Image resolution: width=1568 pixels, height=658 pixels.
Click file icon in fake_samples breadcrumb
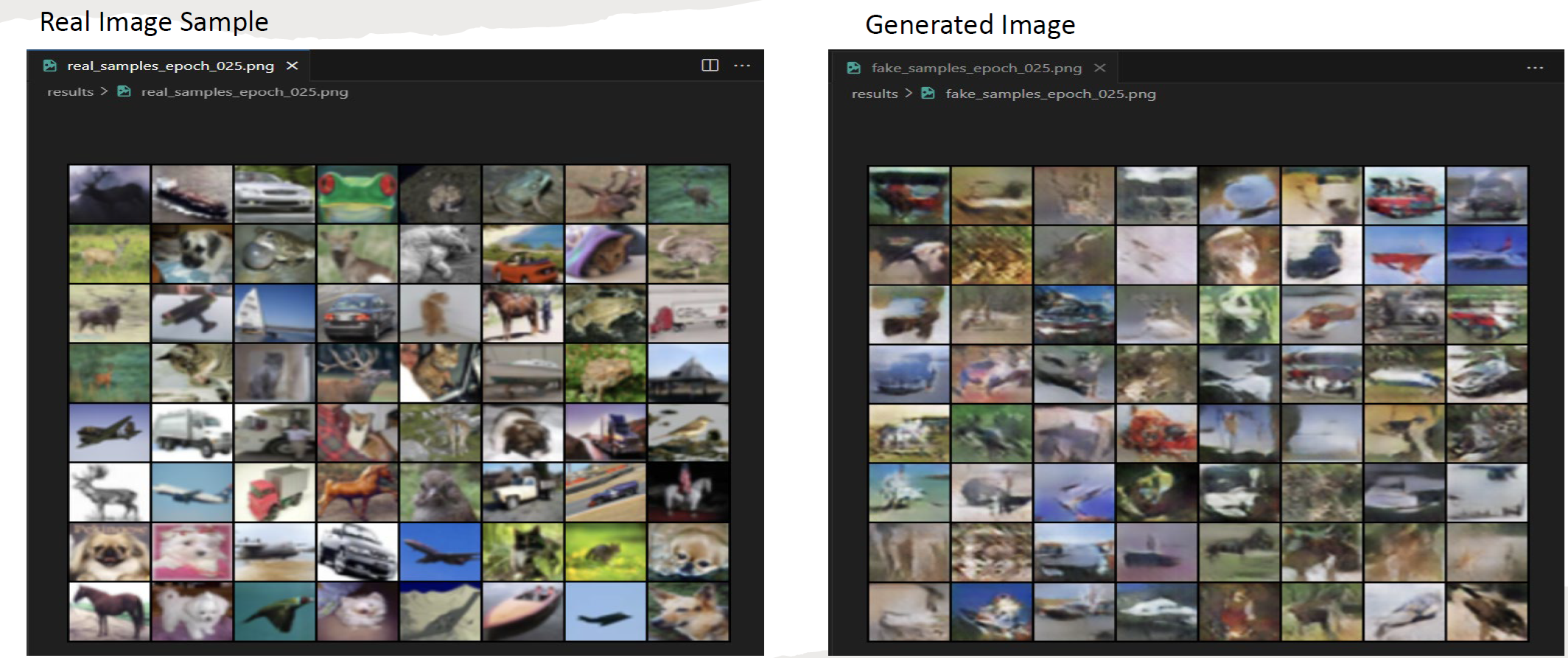[928, 94]
